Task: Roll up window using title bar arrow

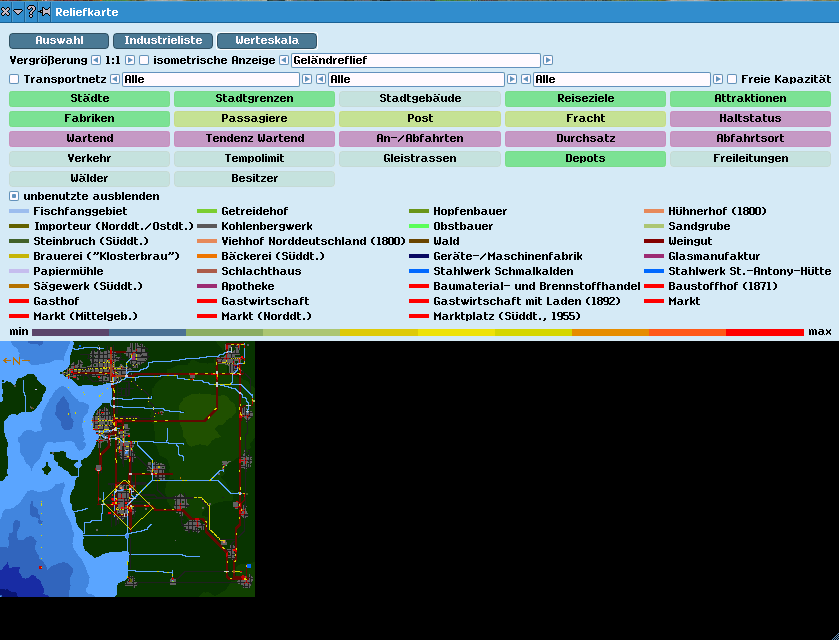Action: click(x=18, y=12)
